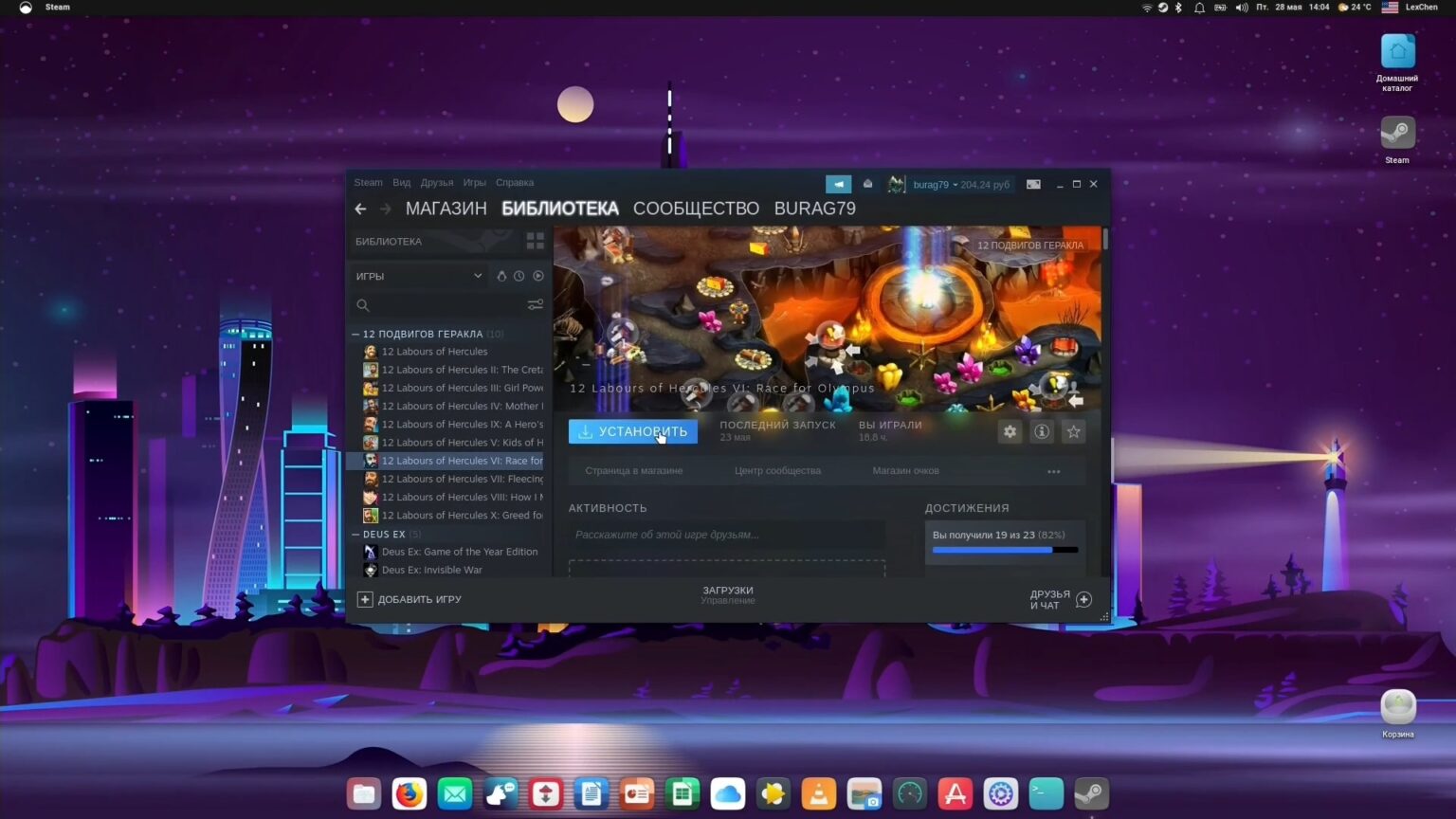This screenshot has width=1456, height=819.
Task: Click the Add Game plus icon
Action: coord(365,599)
